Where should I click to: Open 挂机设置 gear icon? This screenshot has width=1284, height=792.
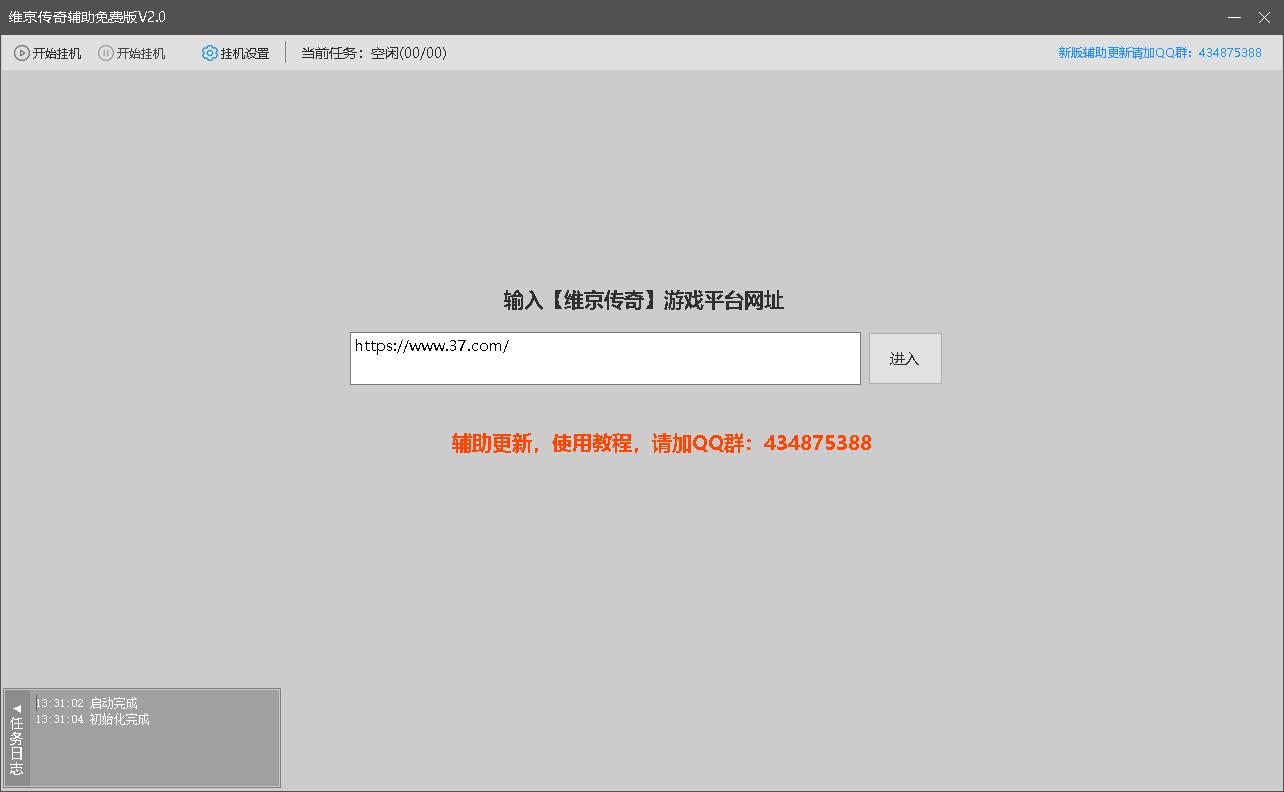tap(210, 53)
